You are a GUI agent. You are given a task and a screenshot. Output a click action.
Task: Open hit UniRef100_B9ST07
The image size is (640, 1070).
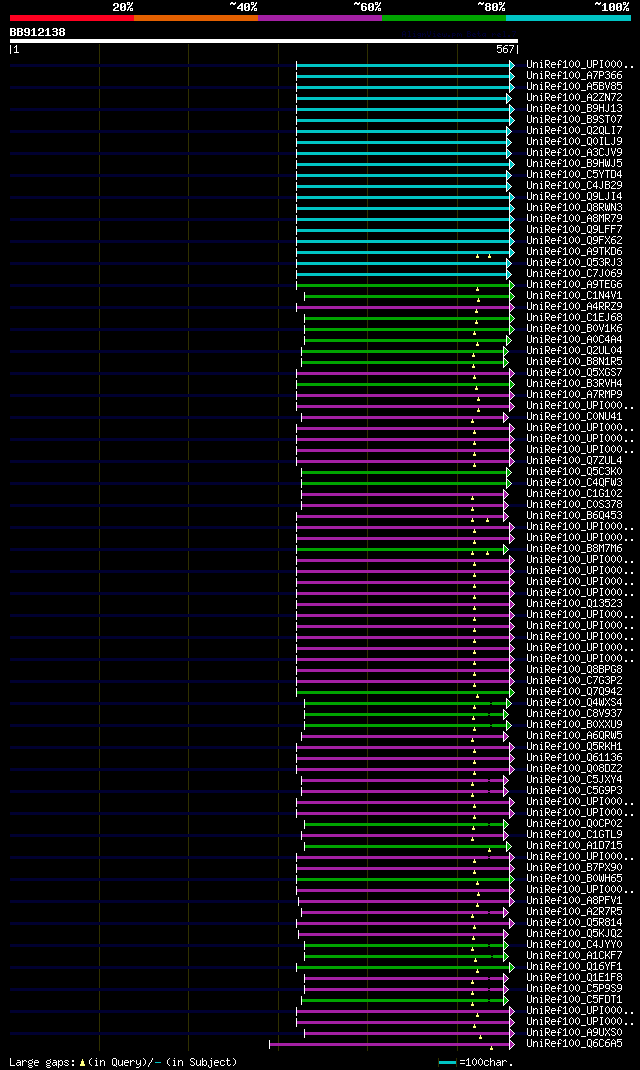(574, 119)
